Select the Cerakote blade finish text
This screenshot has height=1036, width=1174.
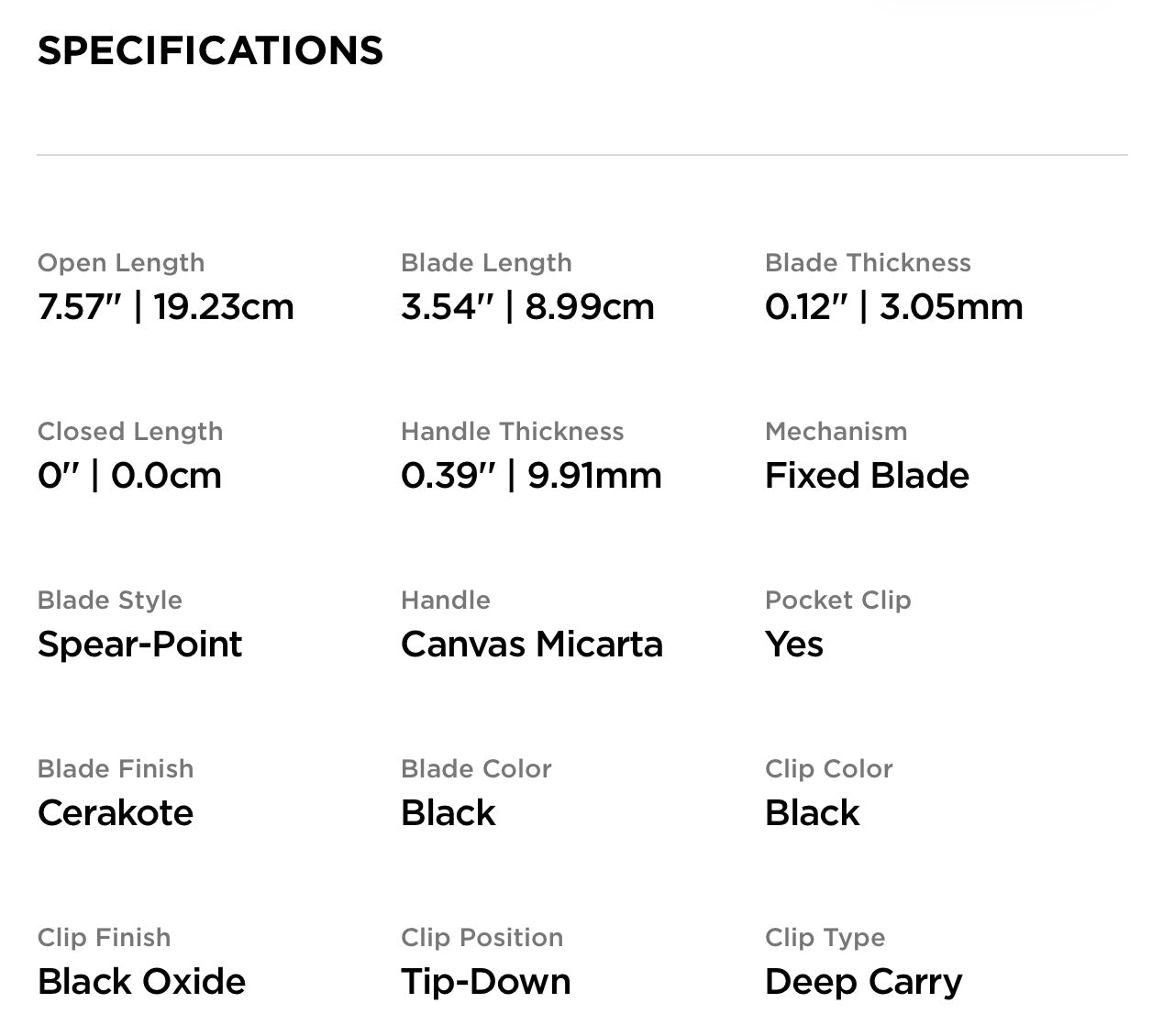pyautogui.click(x=116, y=813)
